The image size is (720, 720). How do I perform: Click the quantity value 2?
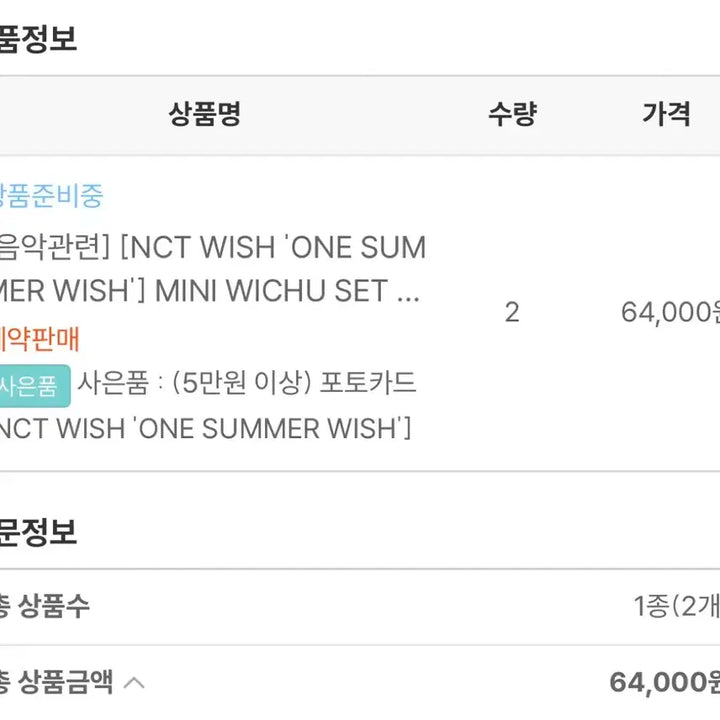tap(512, 312)
